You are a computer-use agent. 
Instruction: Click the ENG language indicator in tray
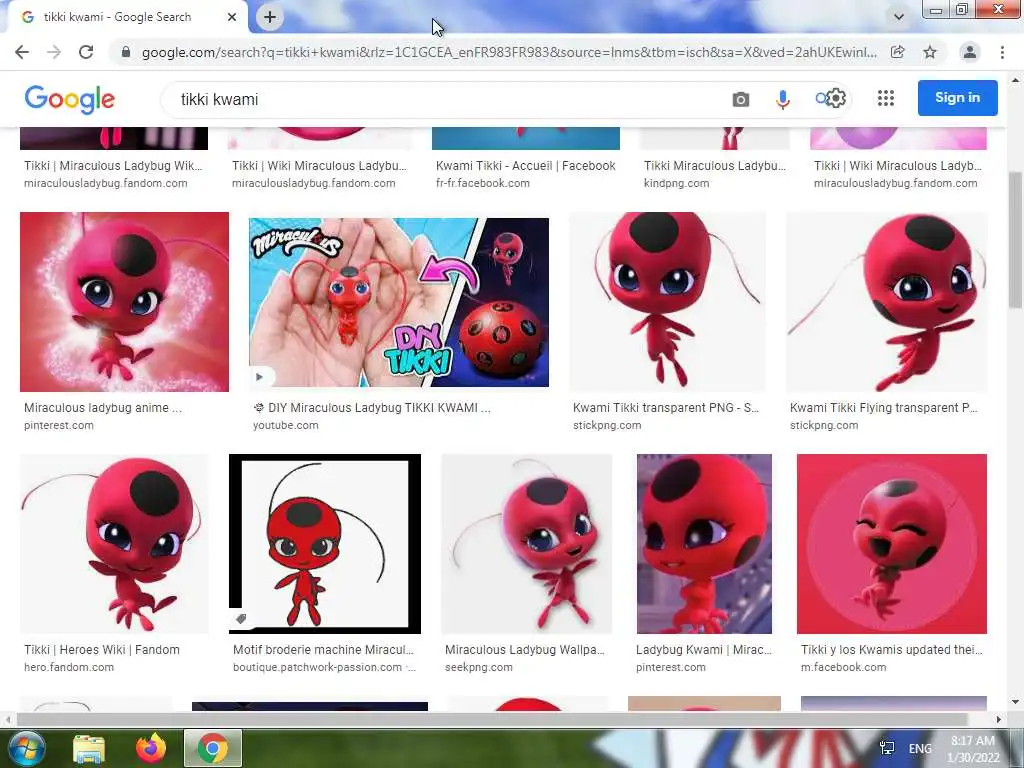920,748
